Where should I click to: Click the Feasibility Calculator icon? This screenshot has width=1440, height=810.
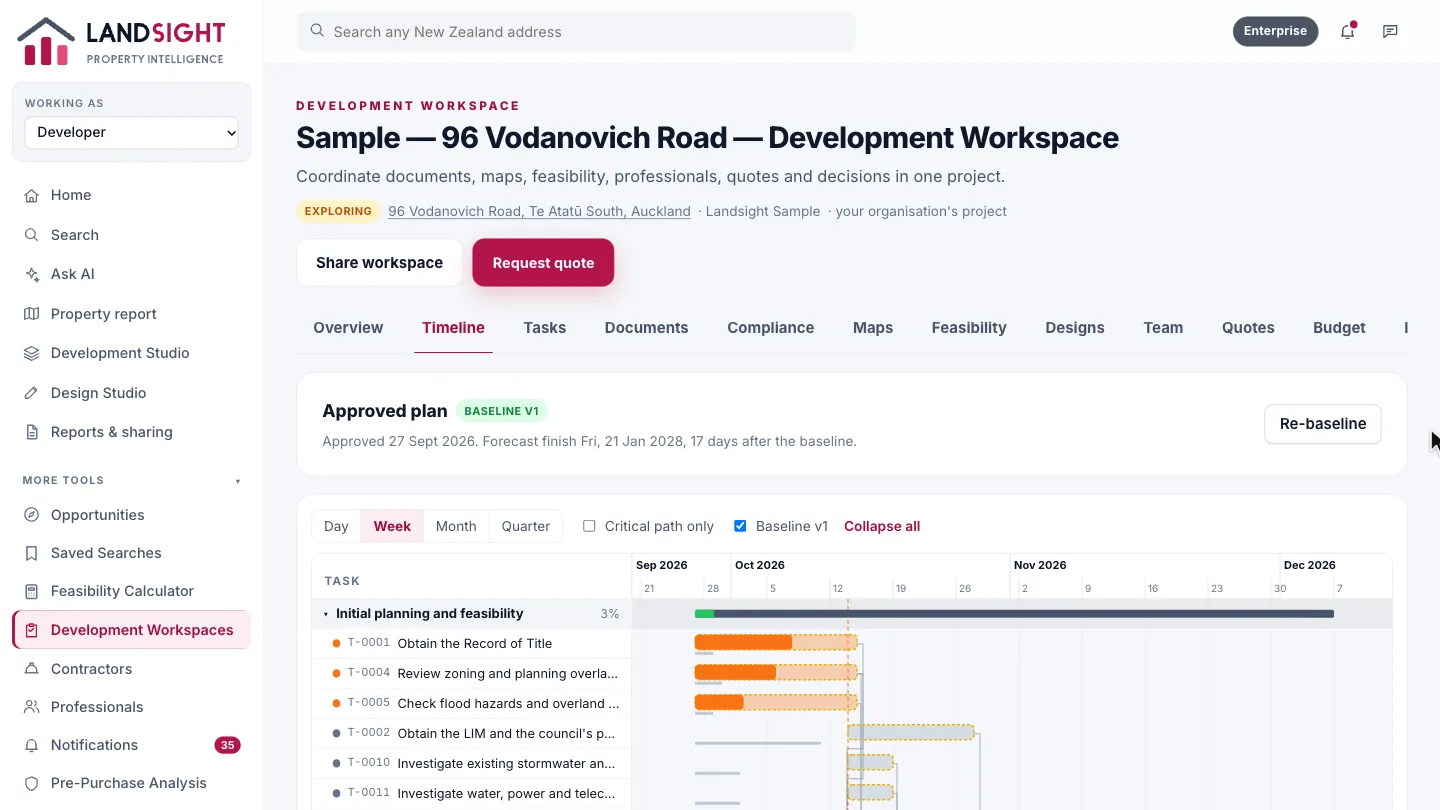click(32, 591)
